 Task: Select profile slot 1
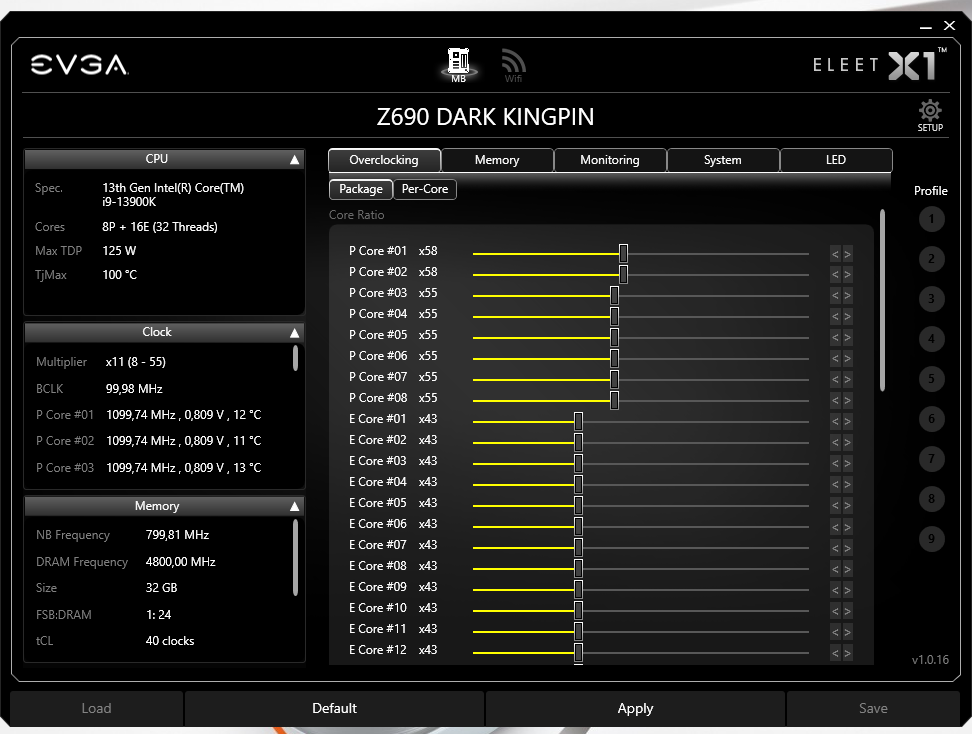tap(931, 219)
